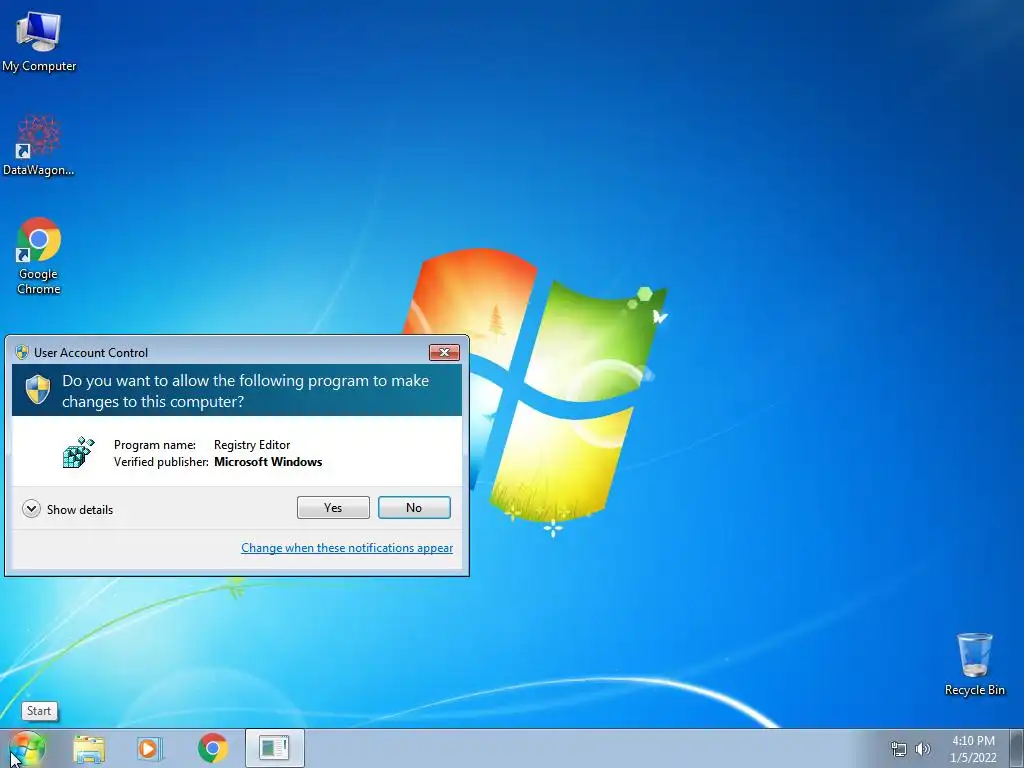Launch Windows Media Player from taskbar
Image resolution: width=1024 pixels, height=768 pixels.
click(150, 748)
